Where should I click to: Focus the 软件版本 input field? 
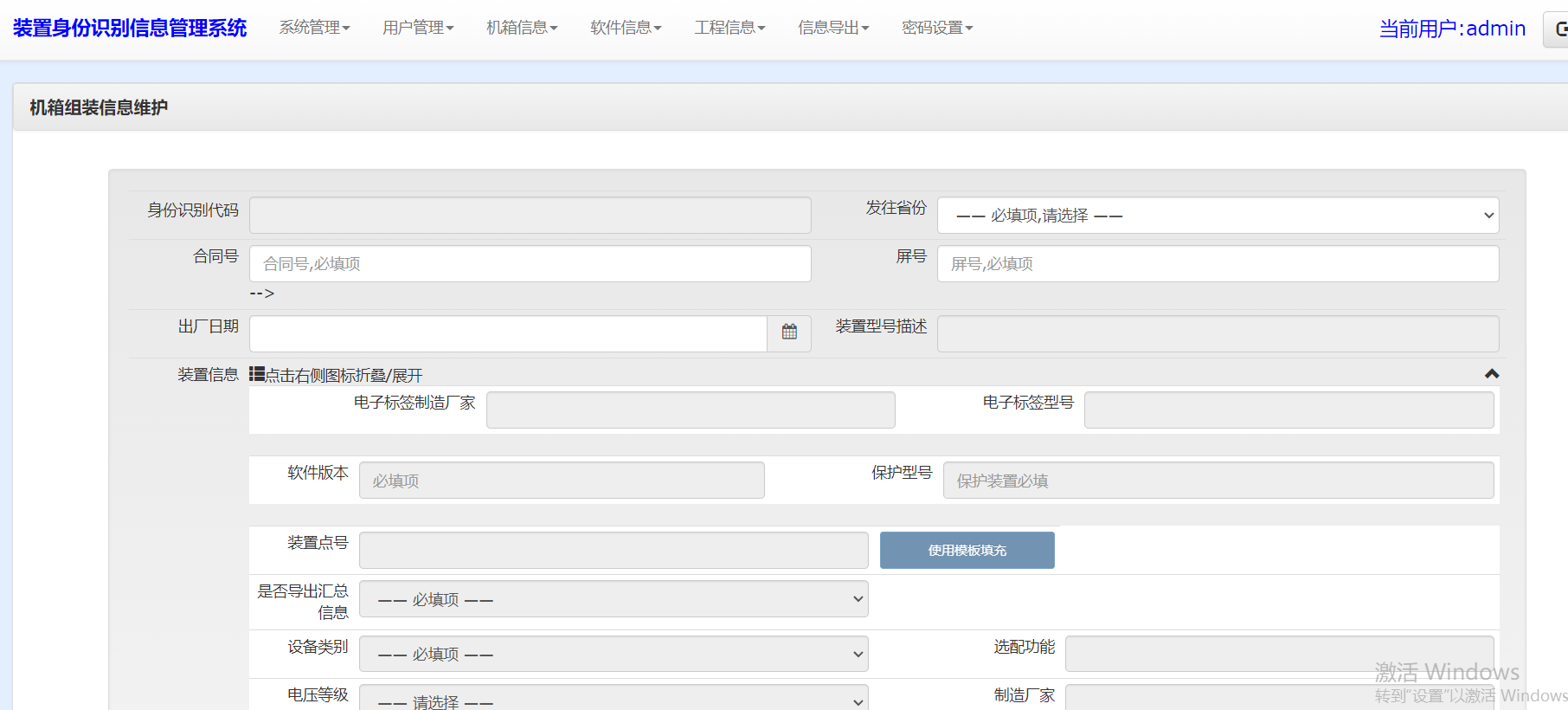coord(562,480)
